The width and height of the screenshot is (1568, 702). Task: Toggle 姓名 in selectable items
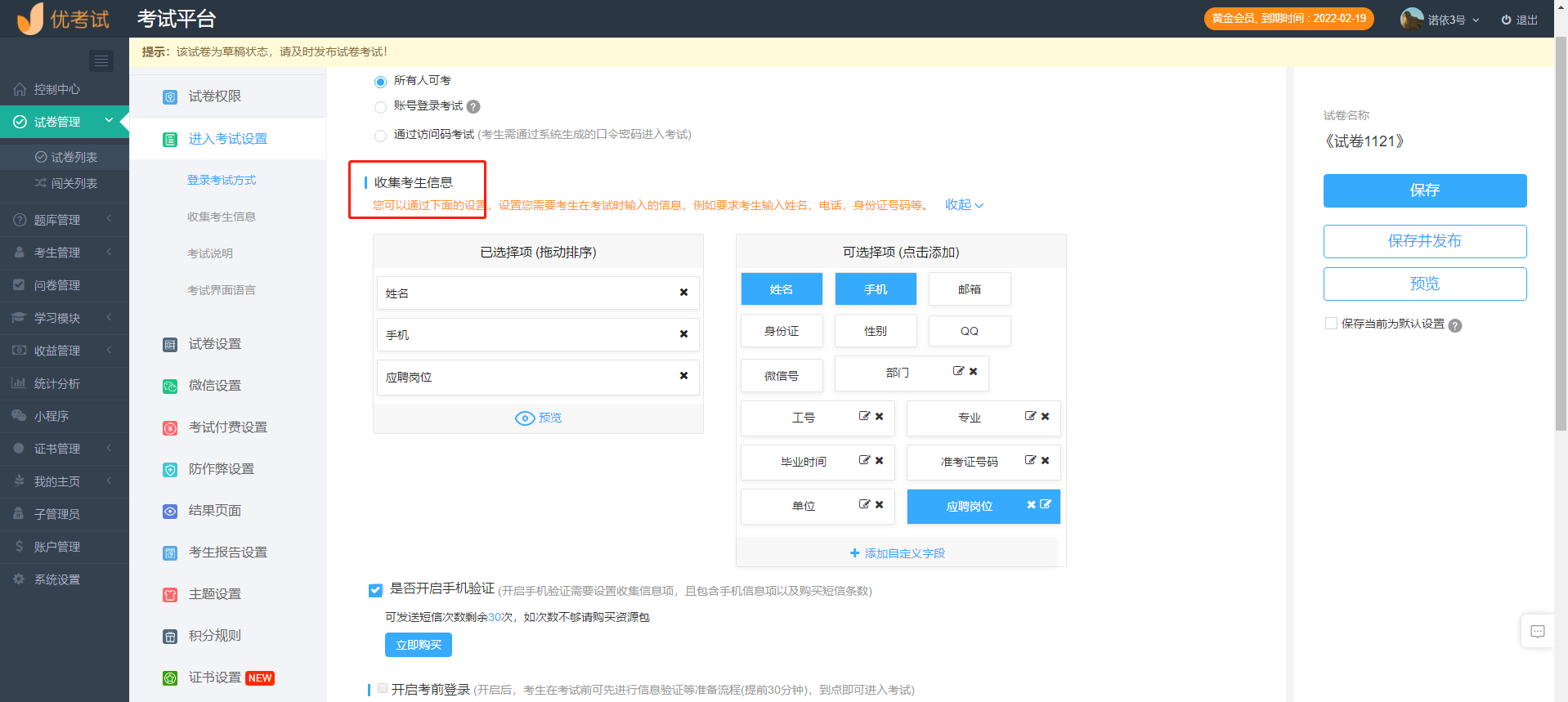782,289
